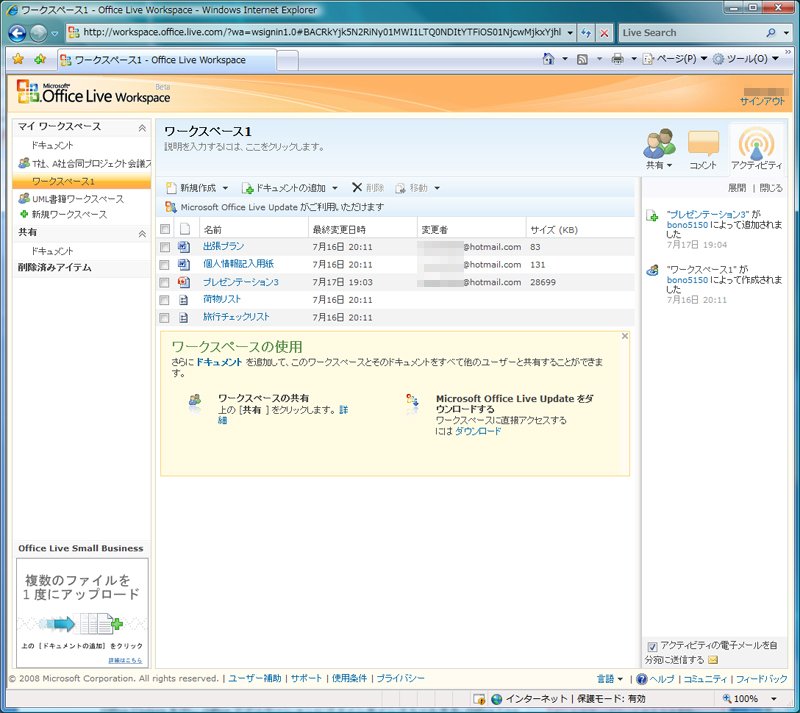Stop loading with the red X icon
Screen dimensions: 800x713
tap(604, 33)
